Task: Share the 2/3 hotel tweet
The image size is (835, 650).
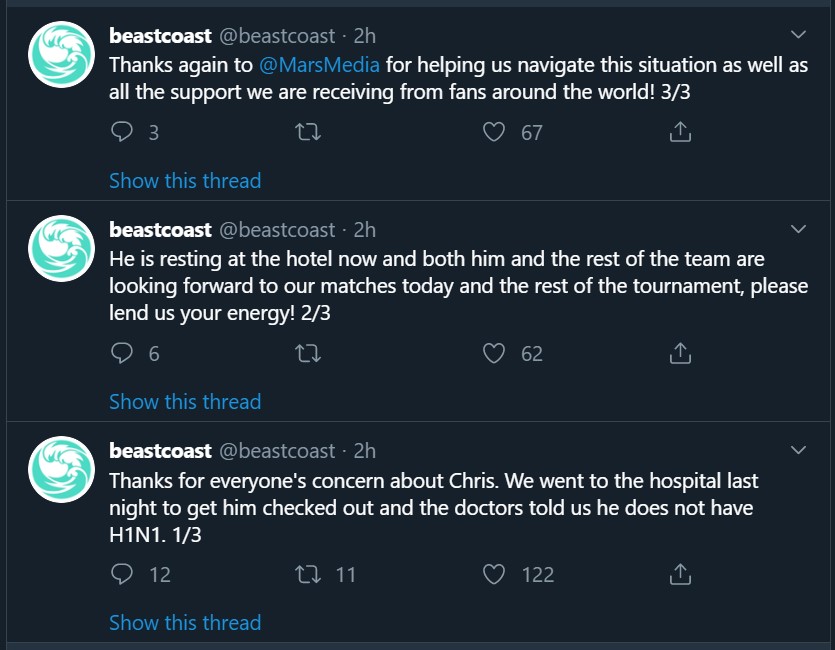Action: click(680, 353)
